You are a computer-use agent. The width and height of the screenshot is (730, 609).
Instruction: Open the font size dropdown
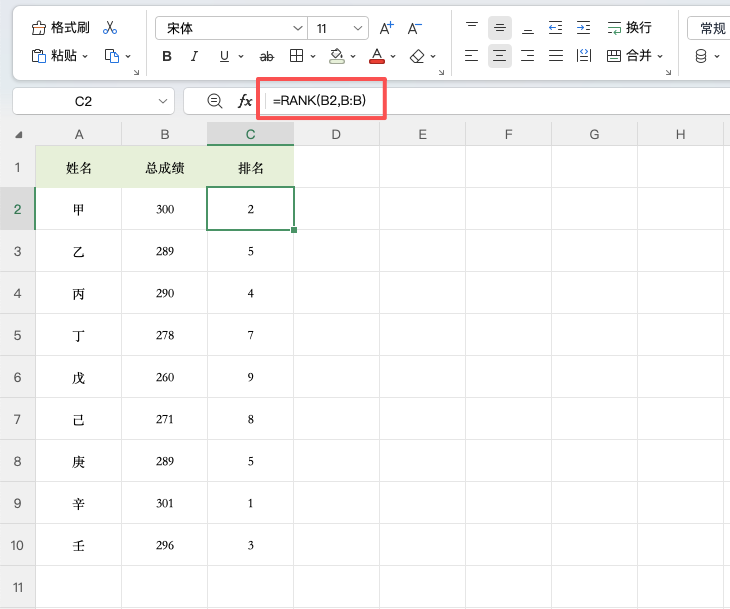coord(358,28)
